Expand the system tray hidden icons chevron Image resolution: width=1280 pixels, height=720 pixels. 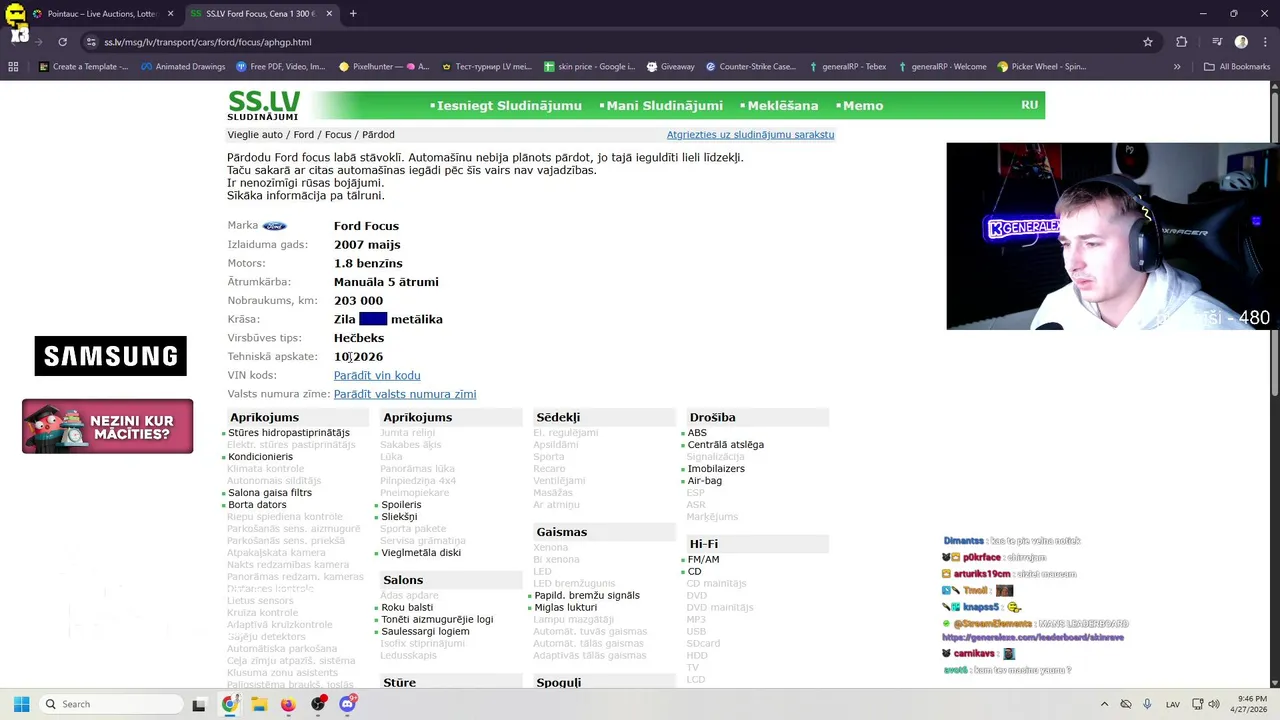click(x=1104, y=704)
